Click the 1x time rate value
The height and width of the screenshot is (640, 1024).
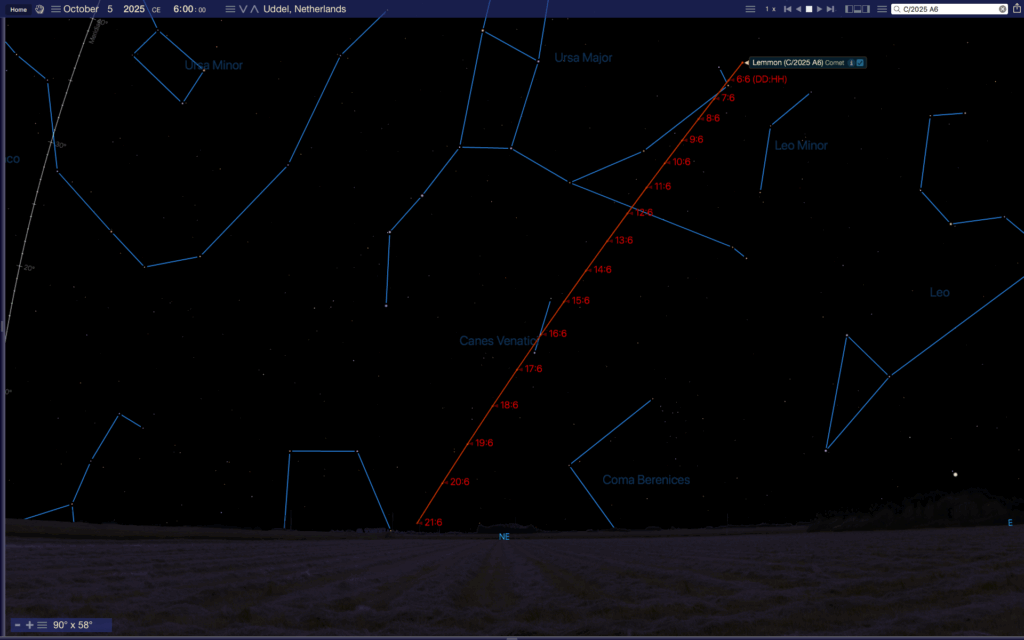(x=770, y=9)
